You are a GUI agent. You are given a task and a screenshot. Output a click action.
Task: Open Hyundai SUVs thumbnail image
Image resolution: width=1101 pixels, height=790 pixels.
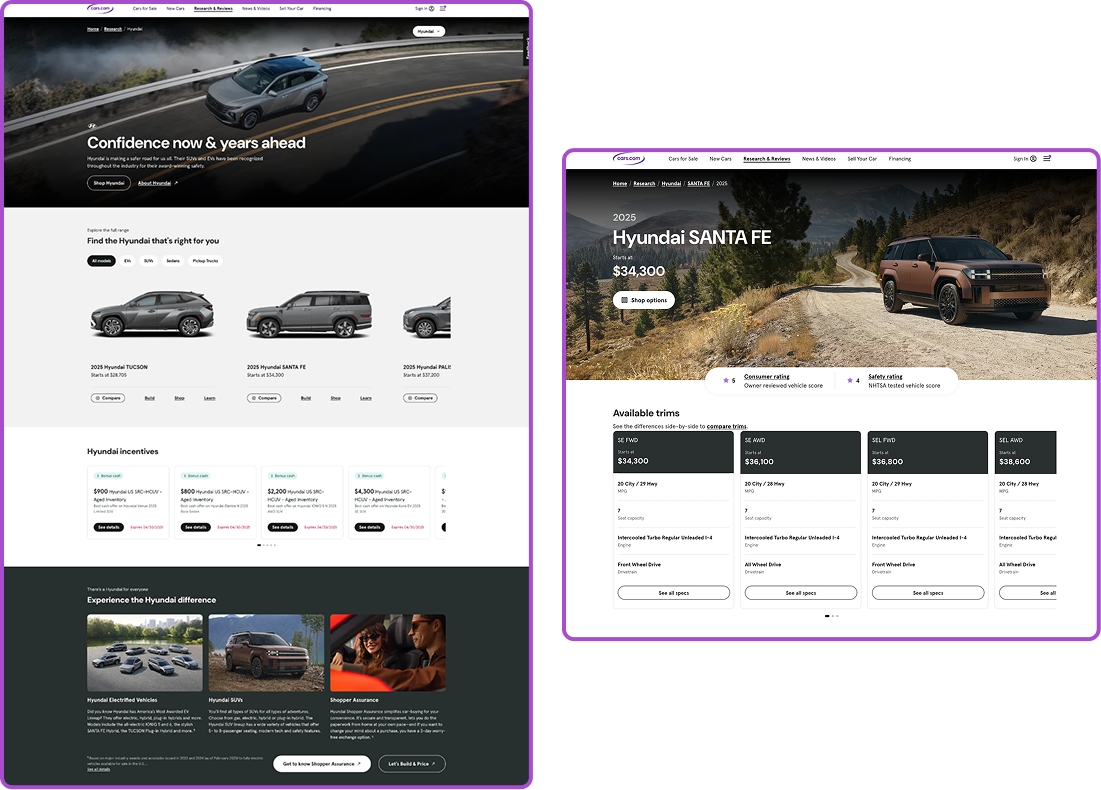[x=266, y=652]
